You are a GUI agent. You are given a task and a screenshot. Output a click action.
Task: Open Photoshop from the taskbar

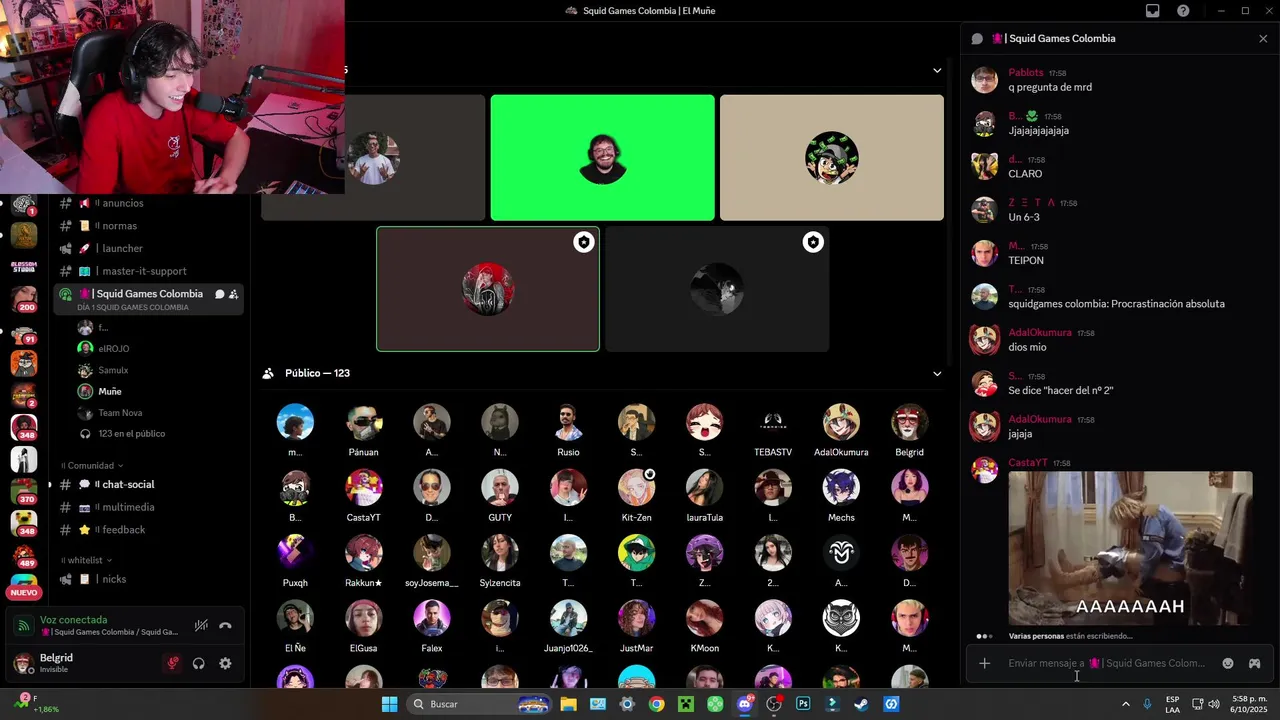803,704
